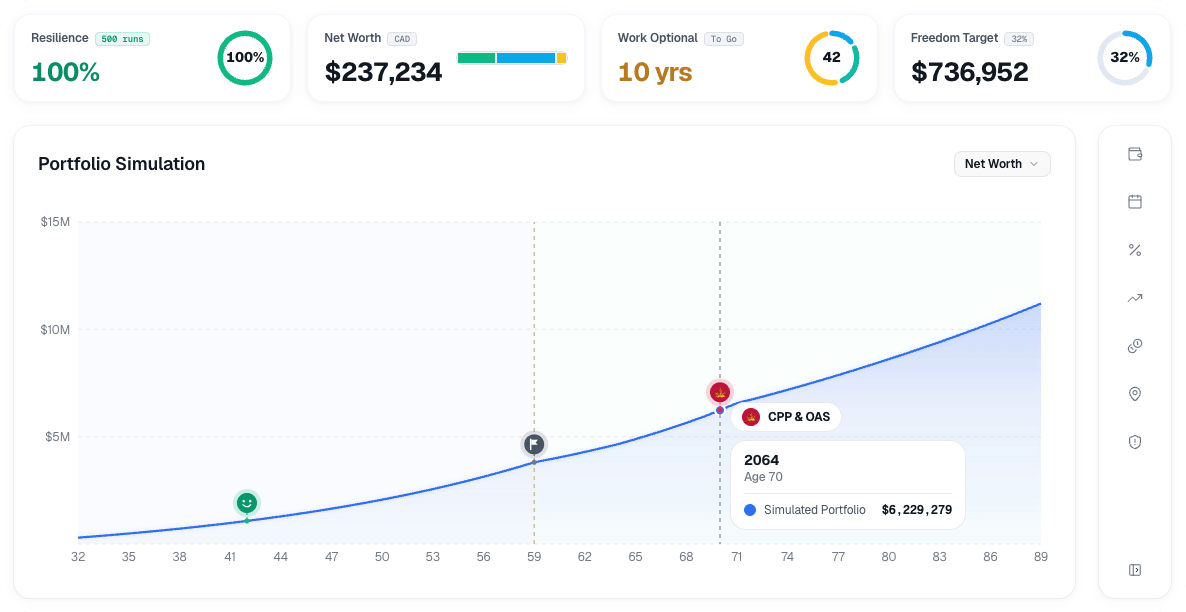Click the $10M axis label
The width and height of the screenshot is (1186, 612).
55,330
